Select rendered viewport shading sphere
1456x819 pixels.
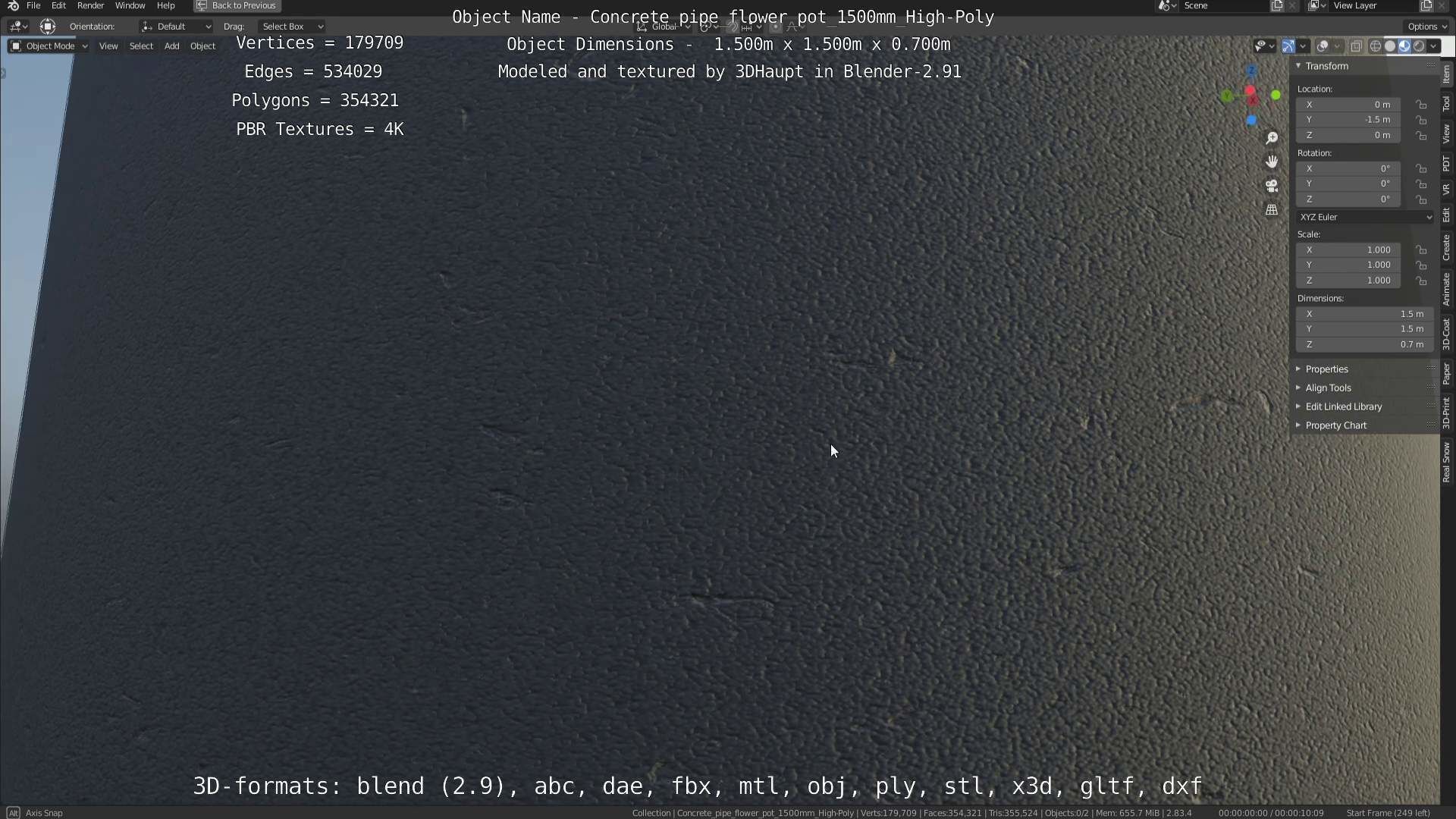pyautogui.click(x=1419, y=46)
